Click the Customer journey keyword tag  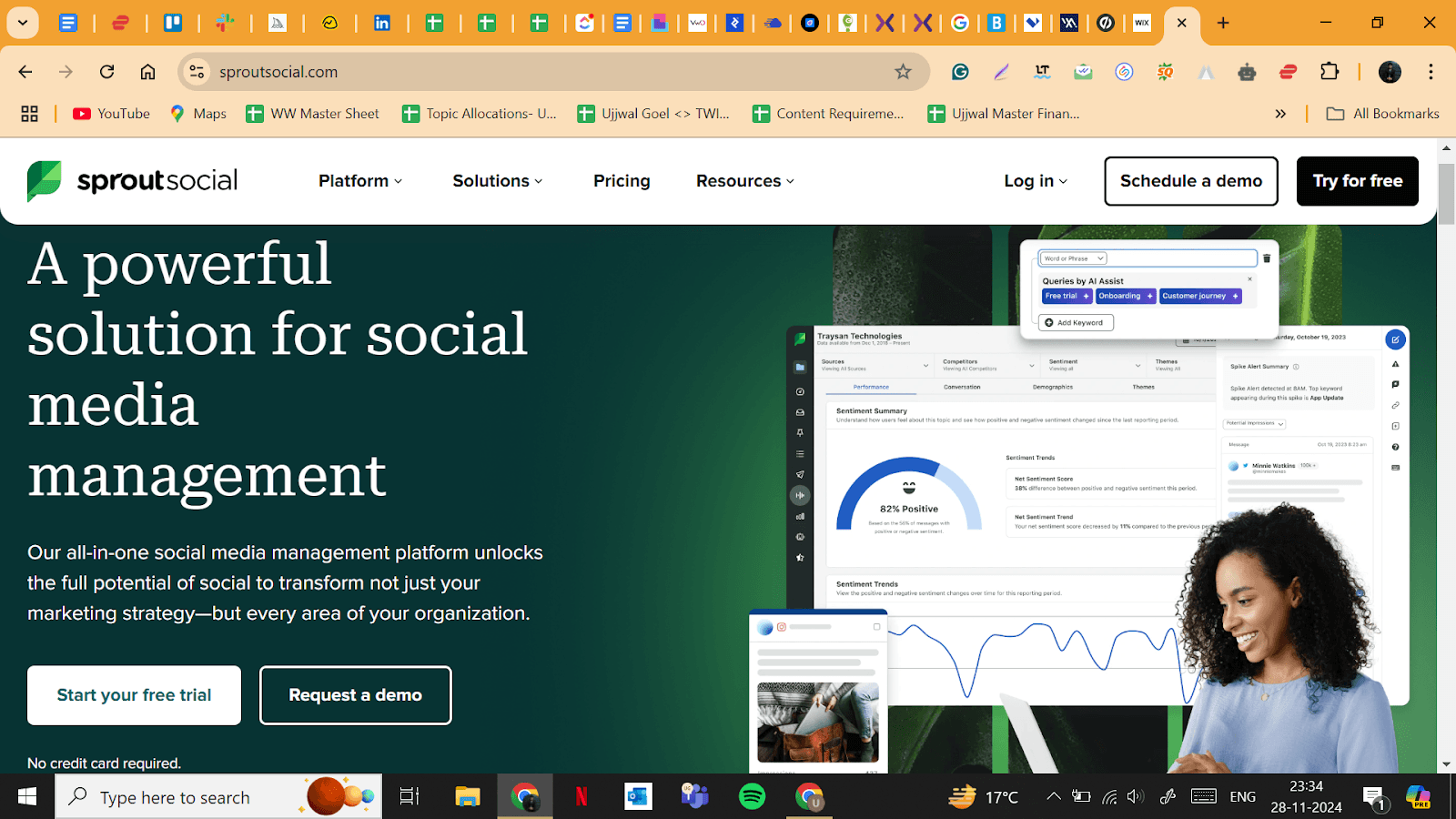point(1199,296)
